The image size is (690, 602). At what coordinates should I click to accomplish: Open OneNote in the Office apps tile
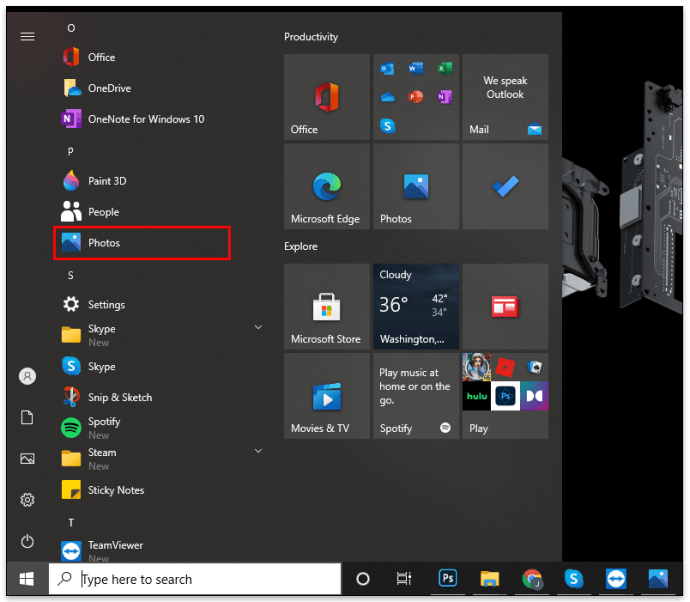click(444, 96)
